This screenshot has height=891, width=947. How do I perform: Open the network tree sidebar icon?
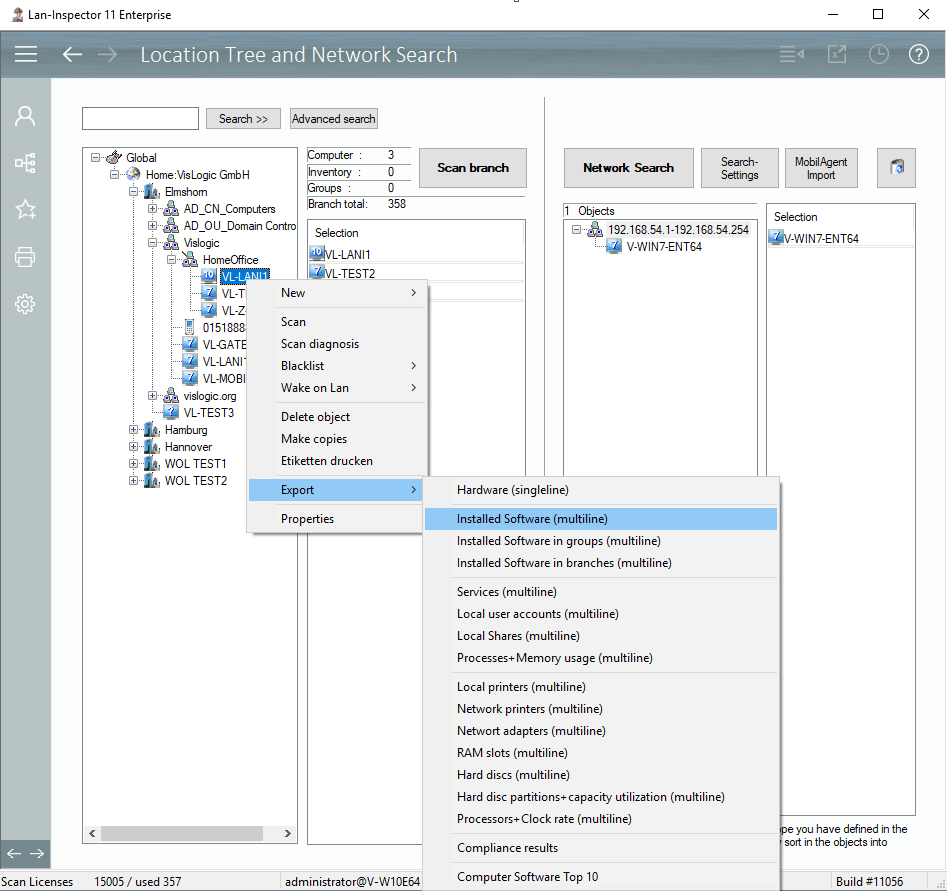pos(25,162)
